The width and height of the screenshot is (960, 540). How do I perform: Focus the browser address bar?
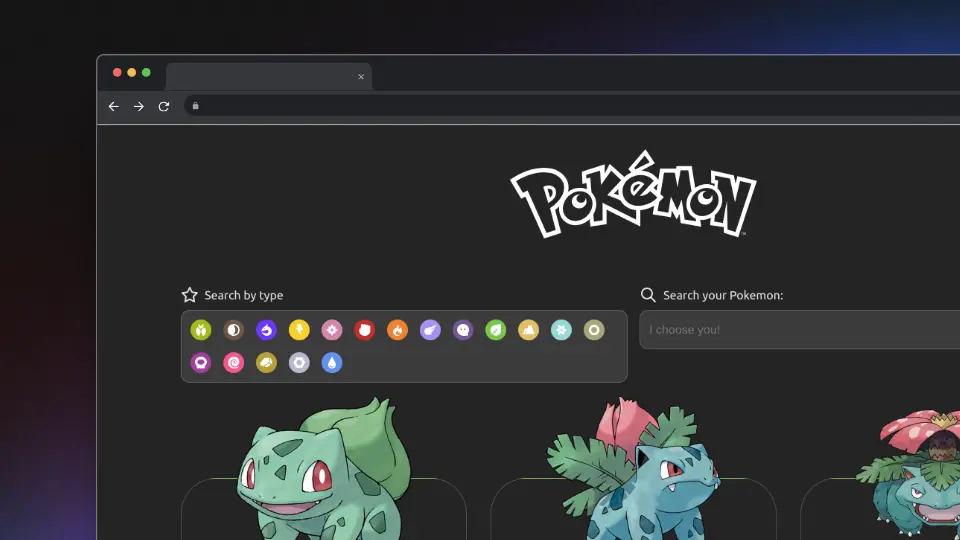(x=572, y=106)
